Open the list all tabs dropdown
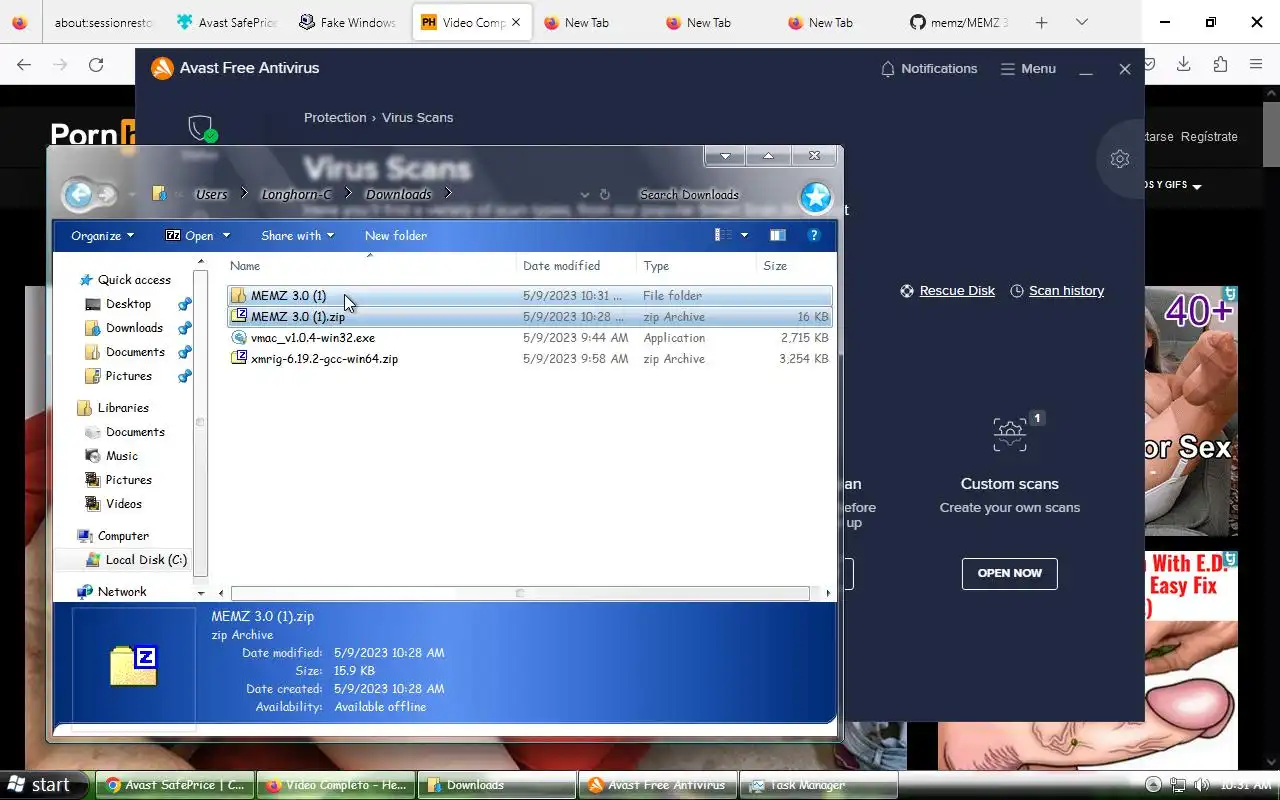Screen dimensions: 1280x800 point(1081,22)
